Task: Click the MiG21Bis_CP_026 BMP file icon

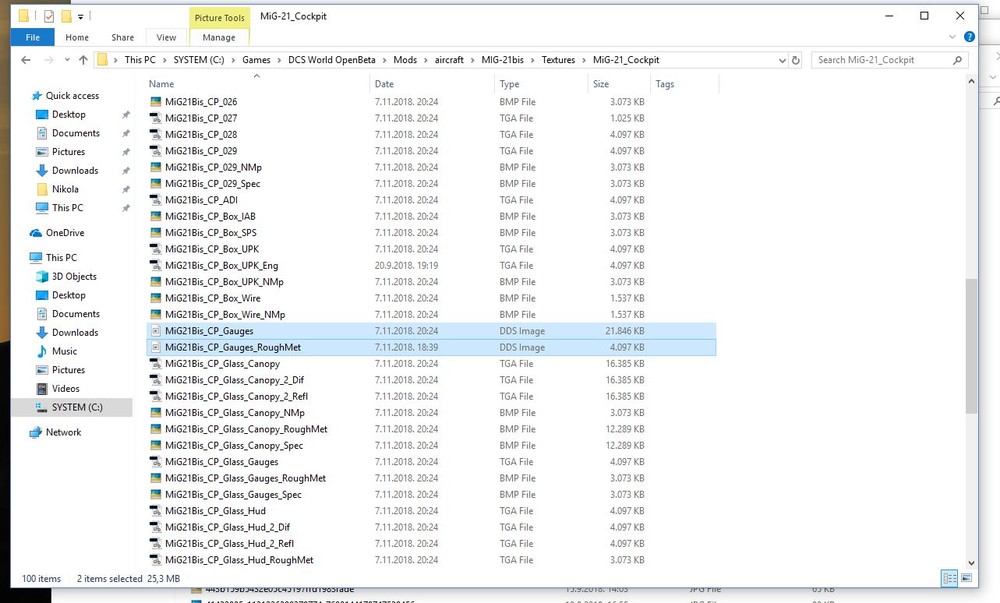Action: 155,102
